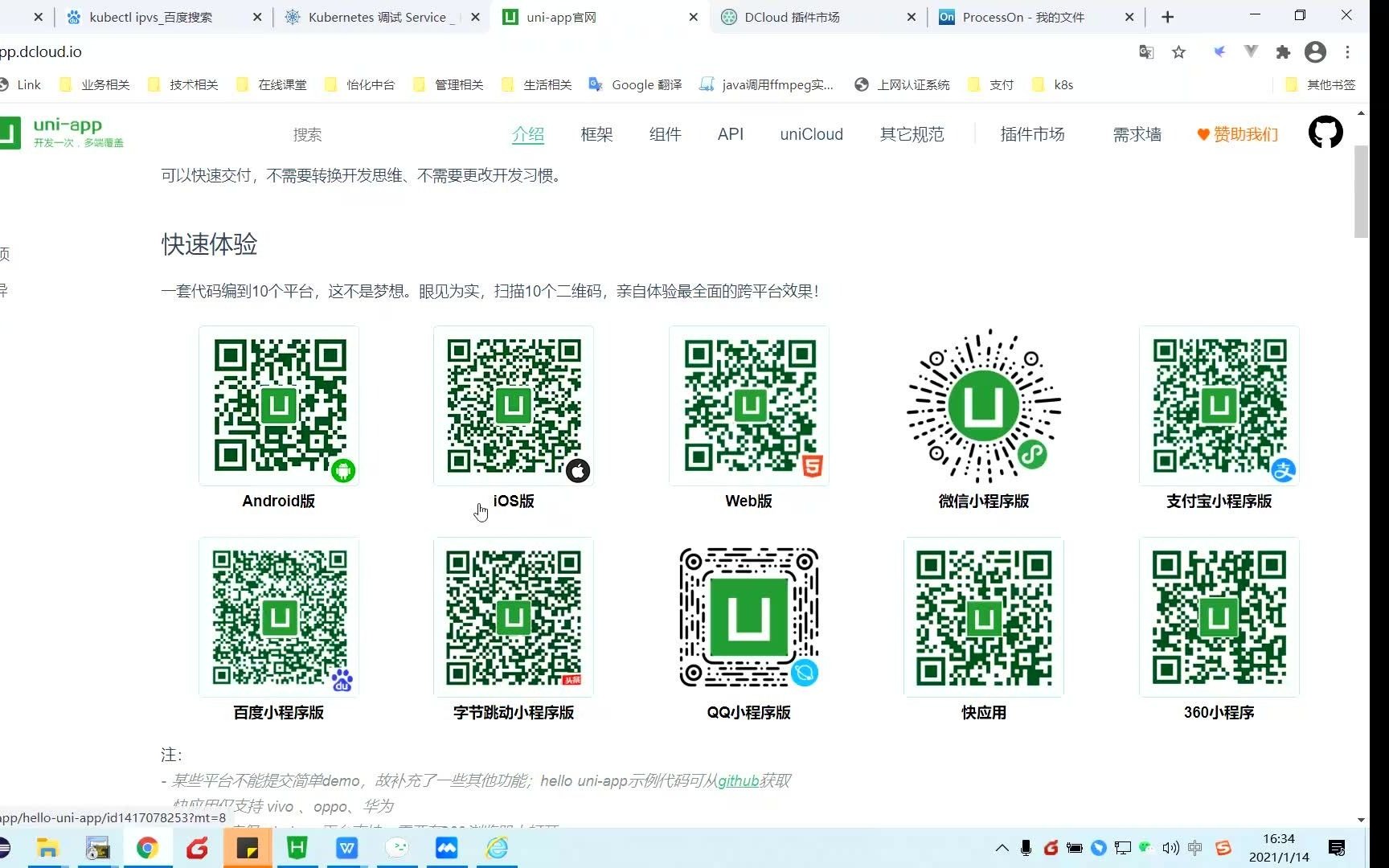Click the 字节跳动小程序版 QR code
Image resolution: width=1389 pixels, height=868 pixels.
pos(514,617)
